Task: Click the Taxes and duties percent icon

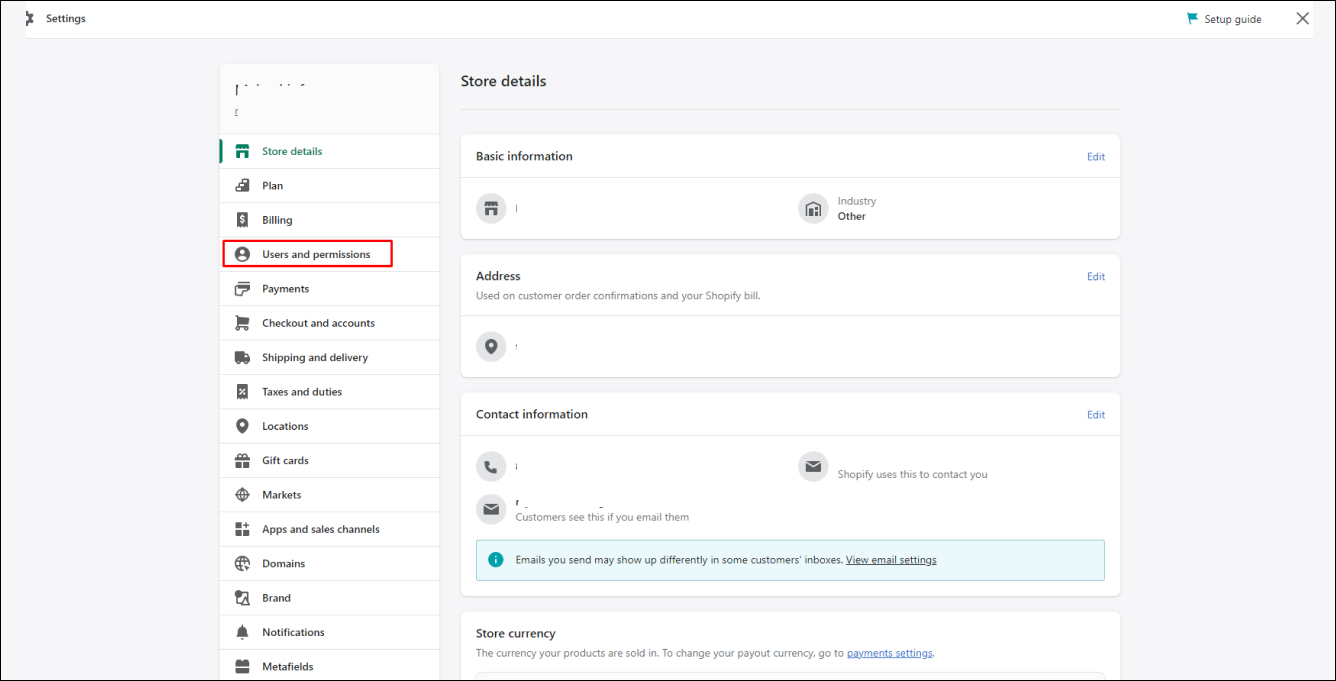Action: [x=242, y=392]
